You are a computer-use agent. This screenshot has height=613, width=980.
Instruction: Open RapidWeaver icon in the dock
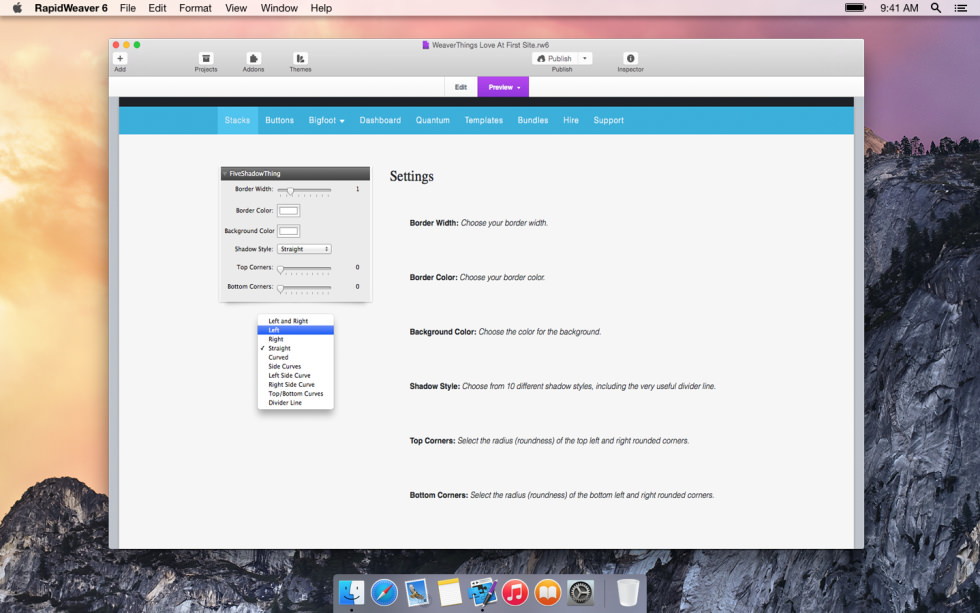[482, 592]
